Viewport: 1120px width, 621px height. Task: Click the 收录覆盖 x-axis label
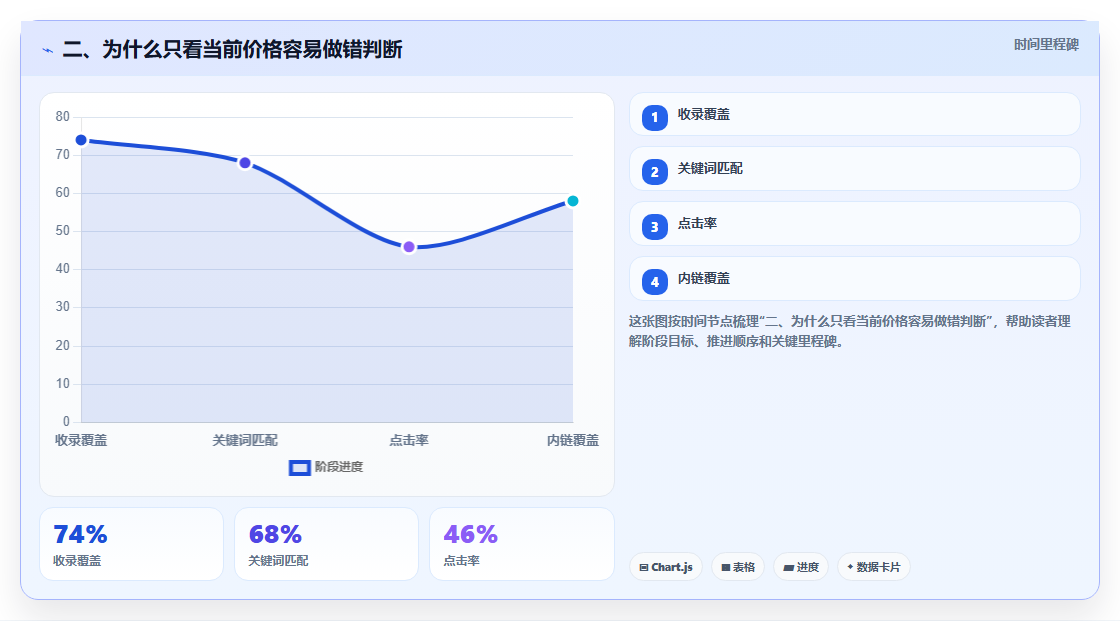coord(81,440)
